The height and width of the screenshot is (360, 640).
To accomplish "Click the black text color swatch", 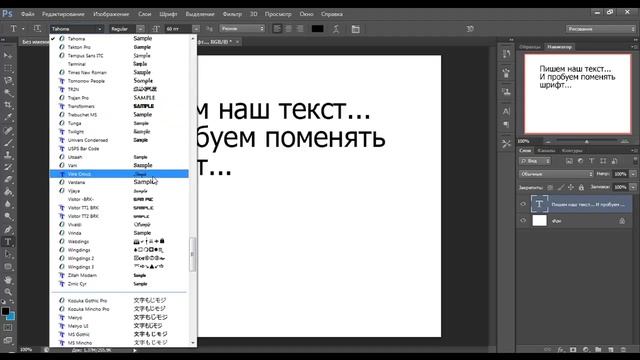I will click(318, 29).
